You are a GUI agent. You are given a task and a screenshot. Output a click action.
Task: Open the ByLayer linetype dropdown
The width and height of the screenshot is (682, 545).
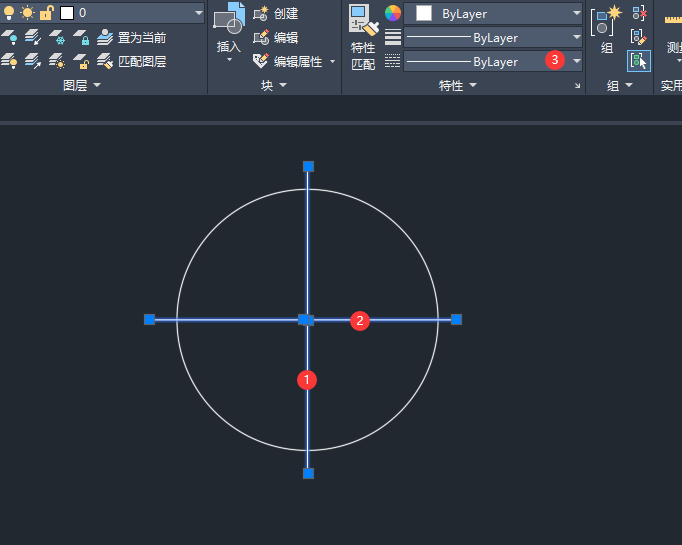click(576, 61)
